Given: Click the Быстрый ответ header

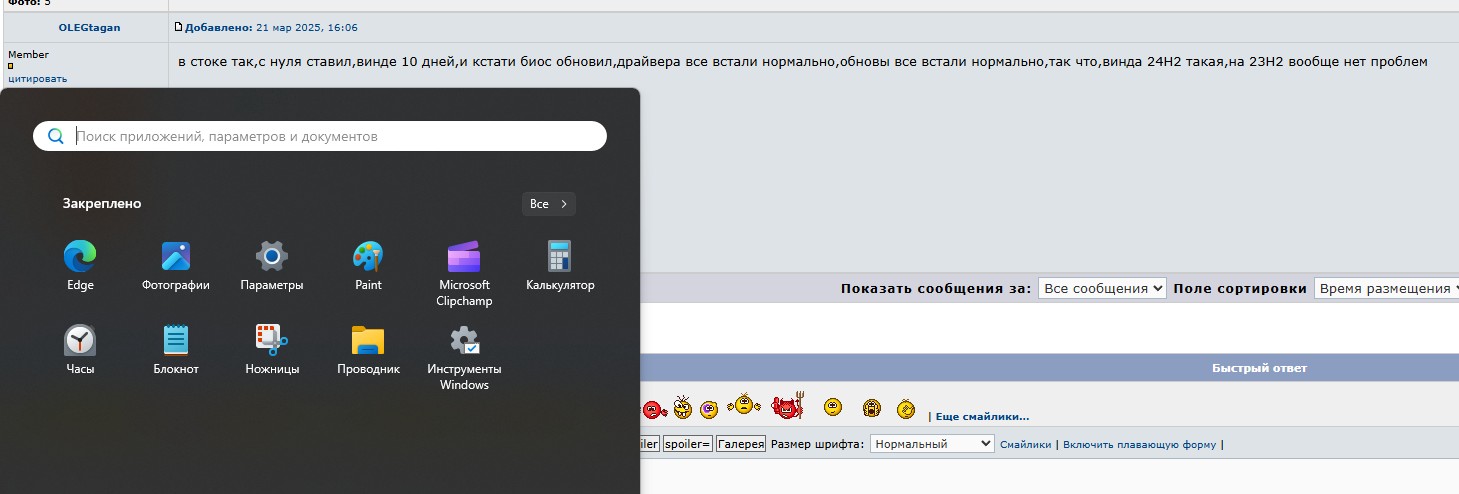Looking at the screenshot, I should [1259, 368].
